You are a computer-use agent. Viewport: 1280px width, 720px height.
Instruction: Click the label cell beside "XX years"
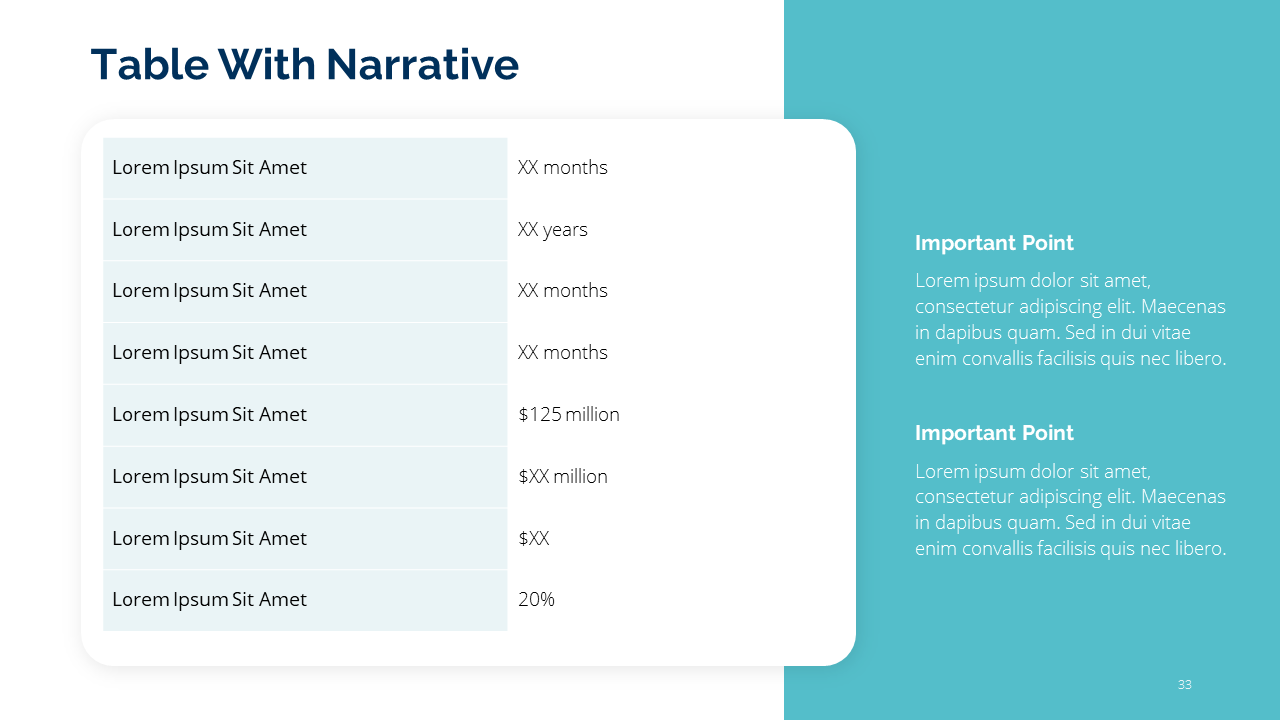[210, 230]
